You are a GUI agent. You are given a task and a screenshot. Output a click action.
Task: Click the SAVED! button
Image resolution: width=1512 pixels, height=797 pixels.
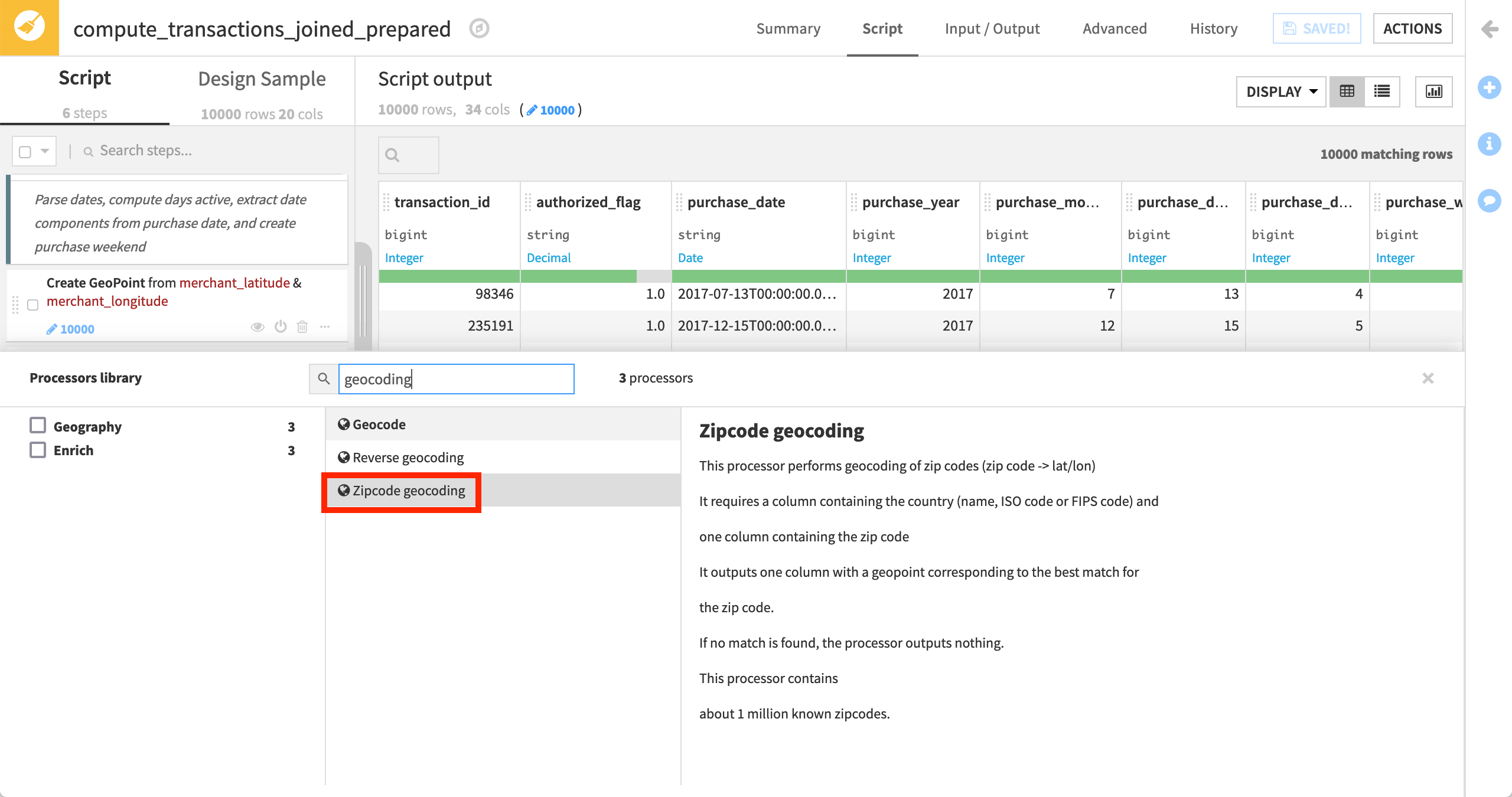pos(1317,28)
